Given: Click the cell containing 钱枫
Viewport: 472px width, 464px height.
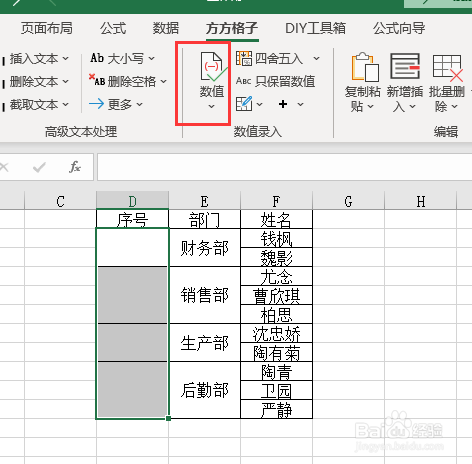Looking at the screenshot, I should click(276, 238).
